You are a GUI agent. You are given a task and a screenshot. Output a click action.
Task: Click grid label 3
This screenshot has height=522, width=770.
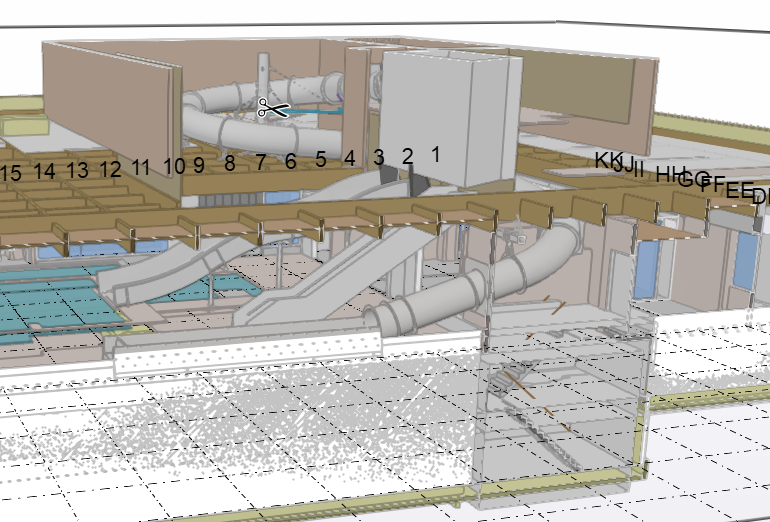[378, 157]
